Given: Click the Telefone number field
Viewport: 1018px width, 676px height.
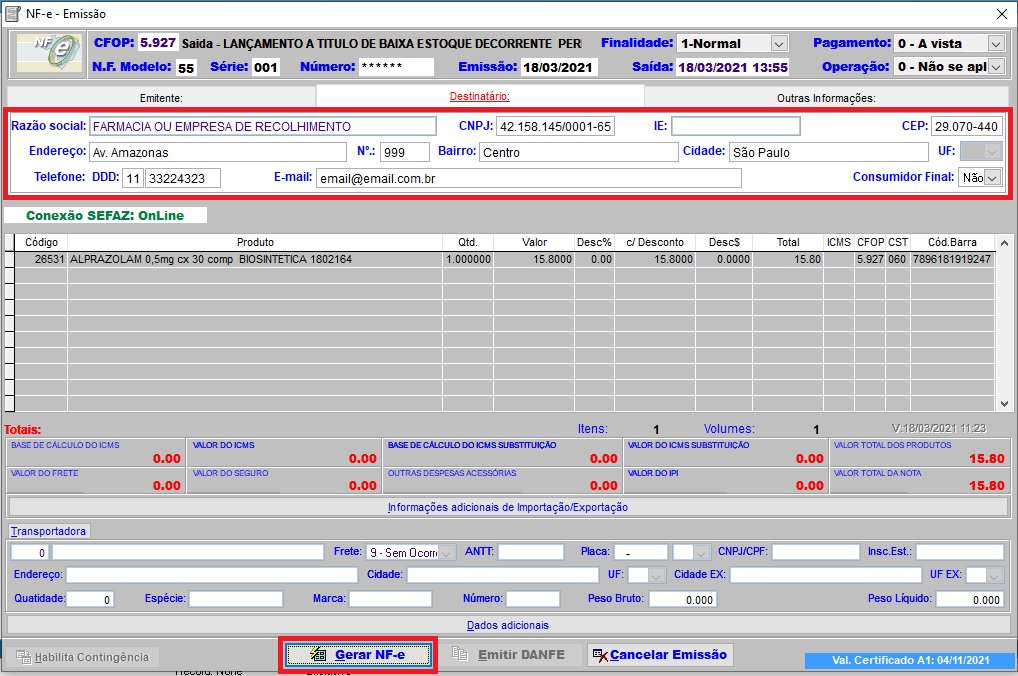Looking at the screenshot, I should 183,178.
